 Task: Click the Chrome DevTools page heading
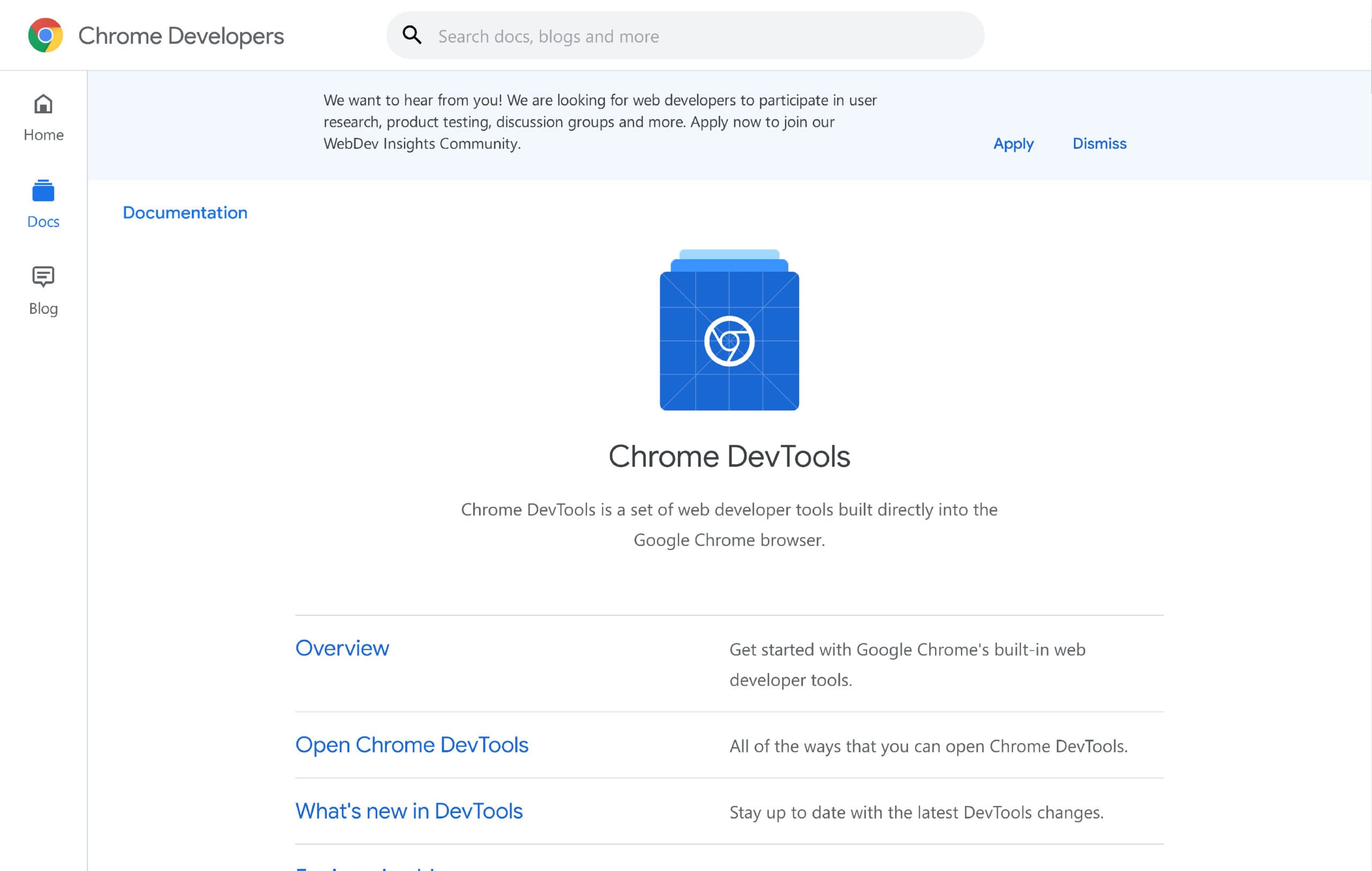(x=729, y=456)
